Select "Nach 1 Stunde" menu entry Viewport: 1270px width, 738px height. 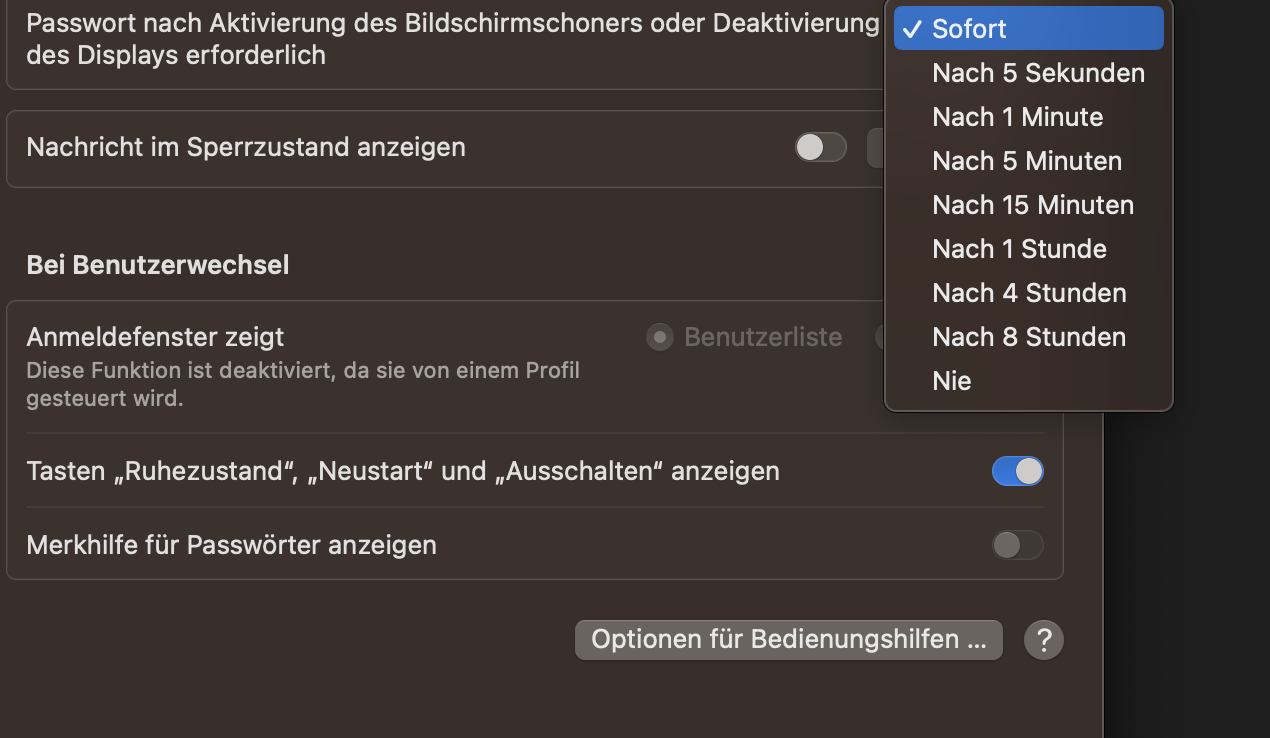[x=1019, y=249]
